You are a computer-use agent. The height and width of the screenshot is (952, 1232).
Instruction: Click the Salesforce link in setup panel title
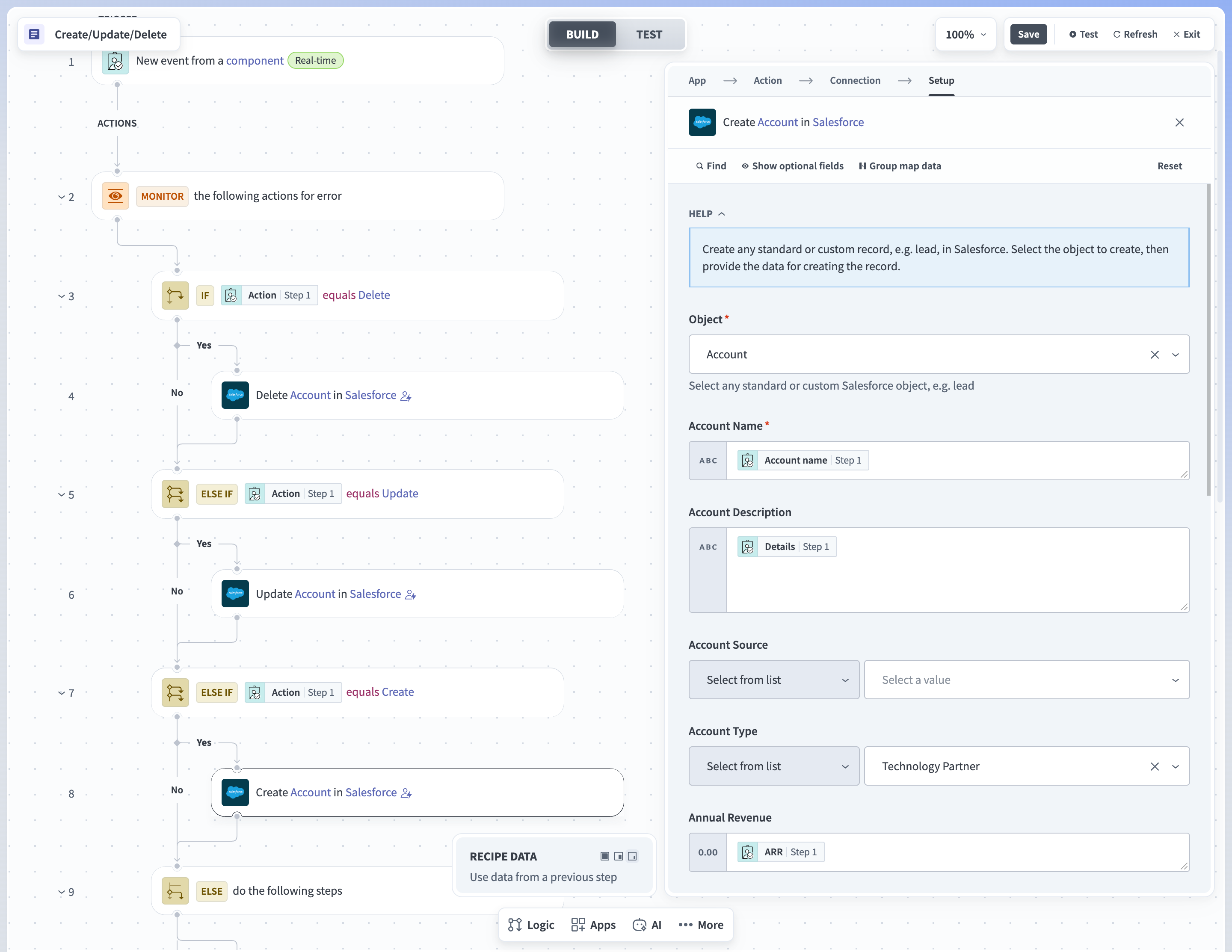click(838, 122)
